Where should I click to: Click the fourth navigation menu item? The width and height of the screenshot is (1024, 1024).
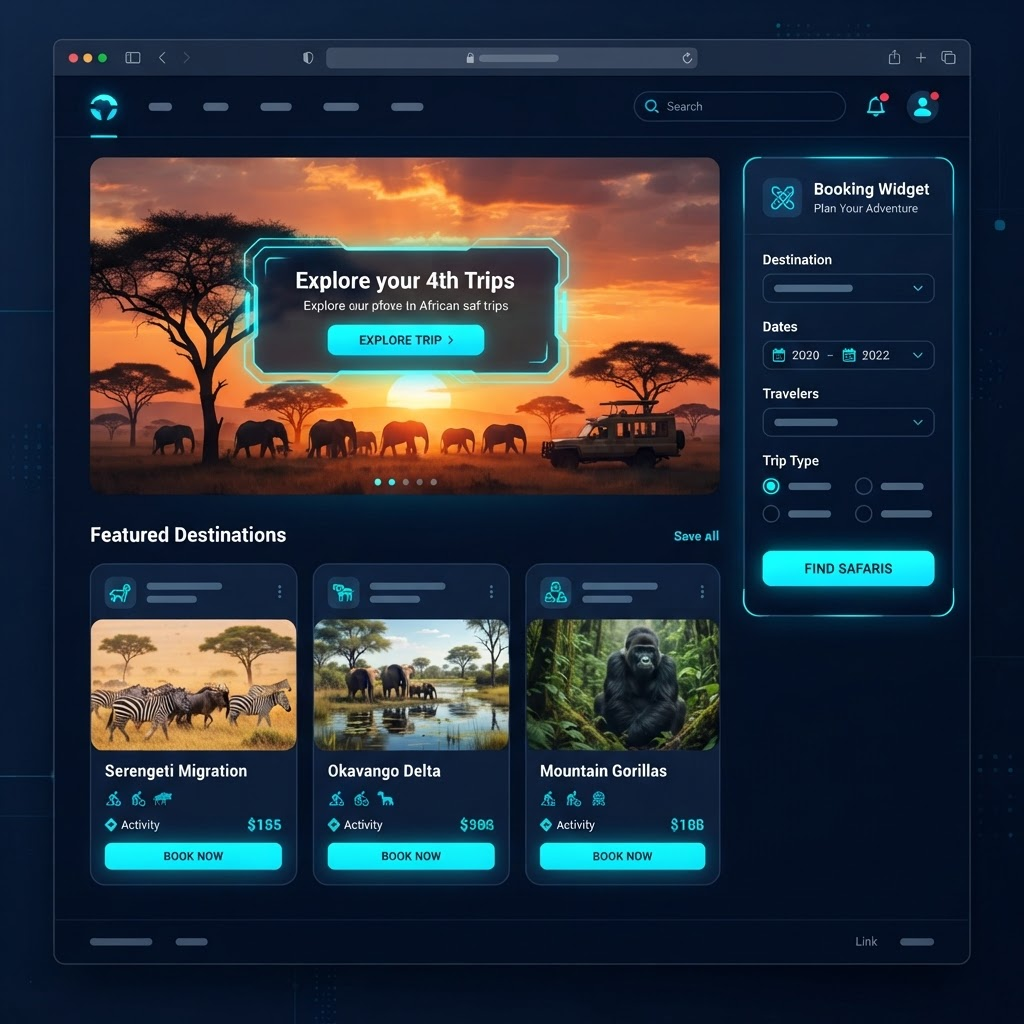341,106
